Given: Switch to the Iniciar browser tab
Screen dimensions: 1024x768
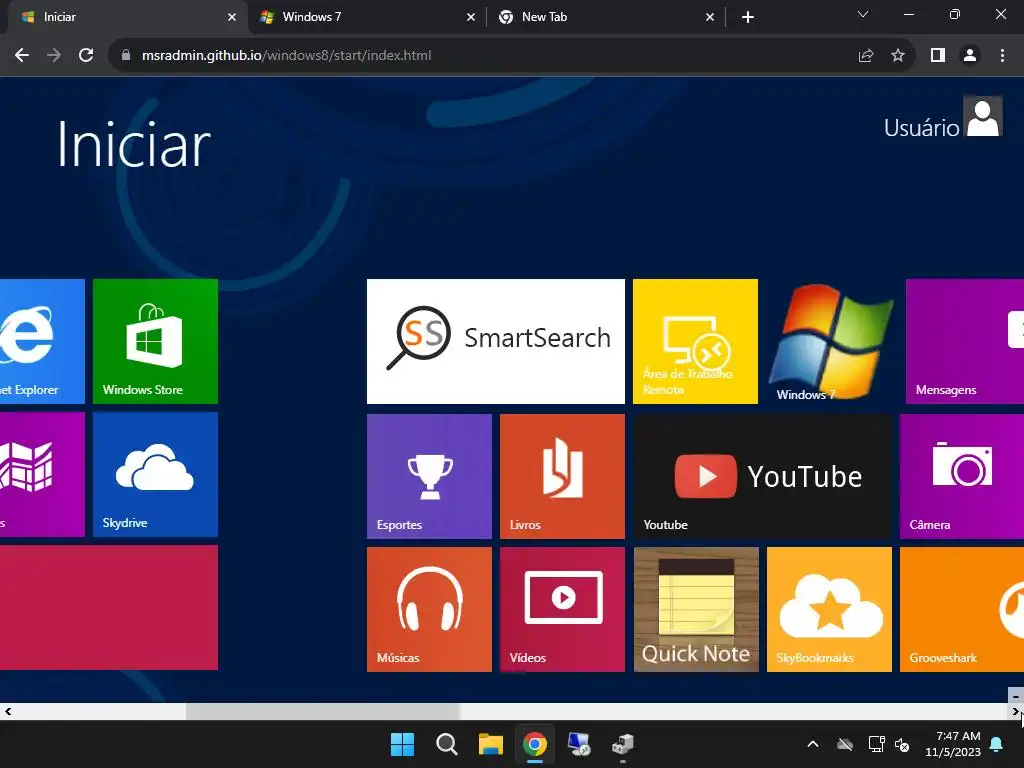Looking at the screenshot, I should point(124,17).
